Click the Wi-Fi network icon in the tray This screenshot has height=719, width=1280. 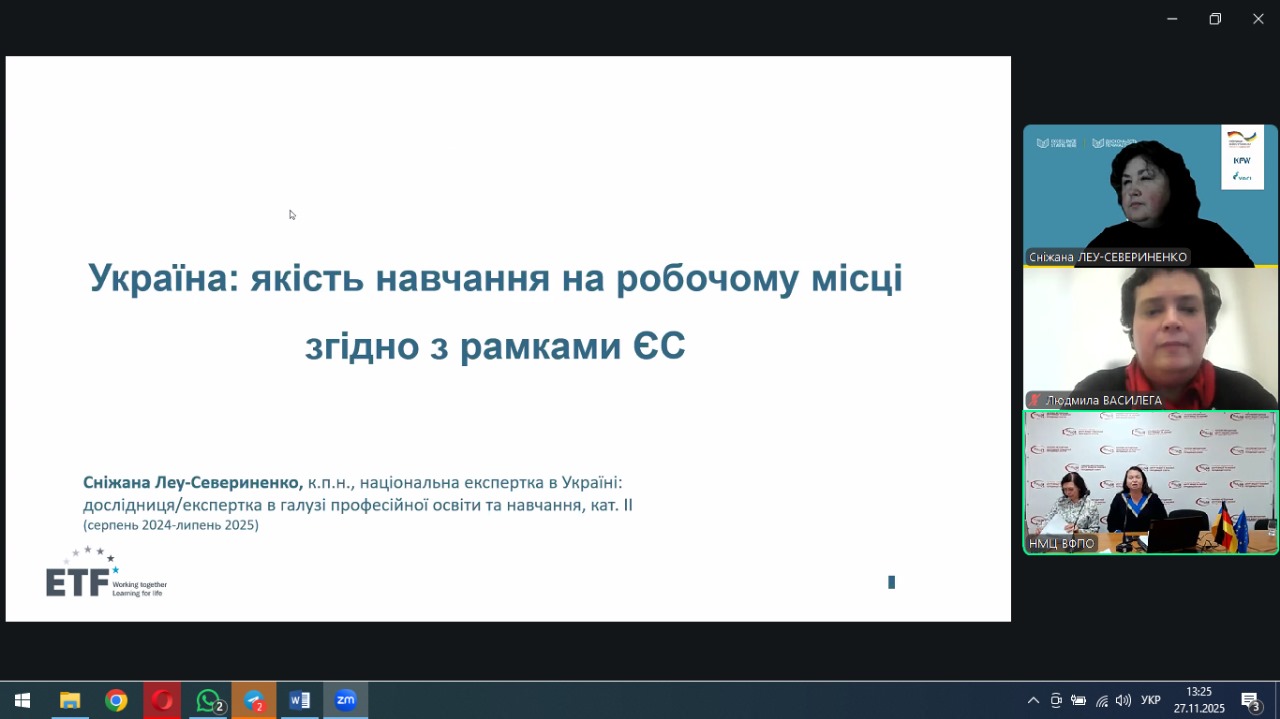coord(1100,701)
